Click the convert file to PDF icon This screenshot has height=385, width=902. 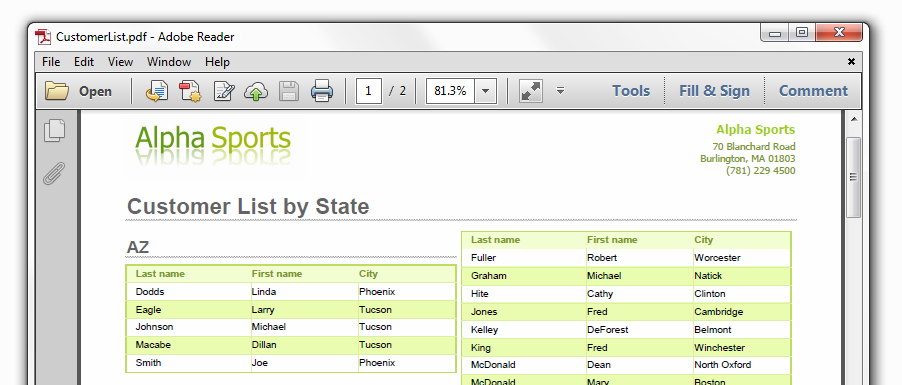pyautogui.click(x=156, y=91)
